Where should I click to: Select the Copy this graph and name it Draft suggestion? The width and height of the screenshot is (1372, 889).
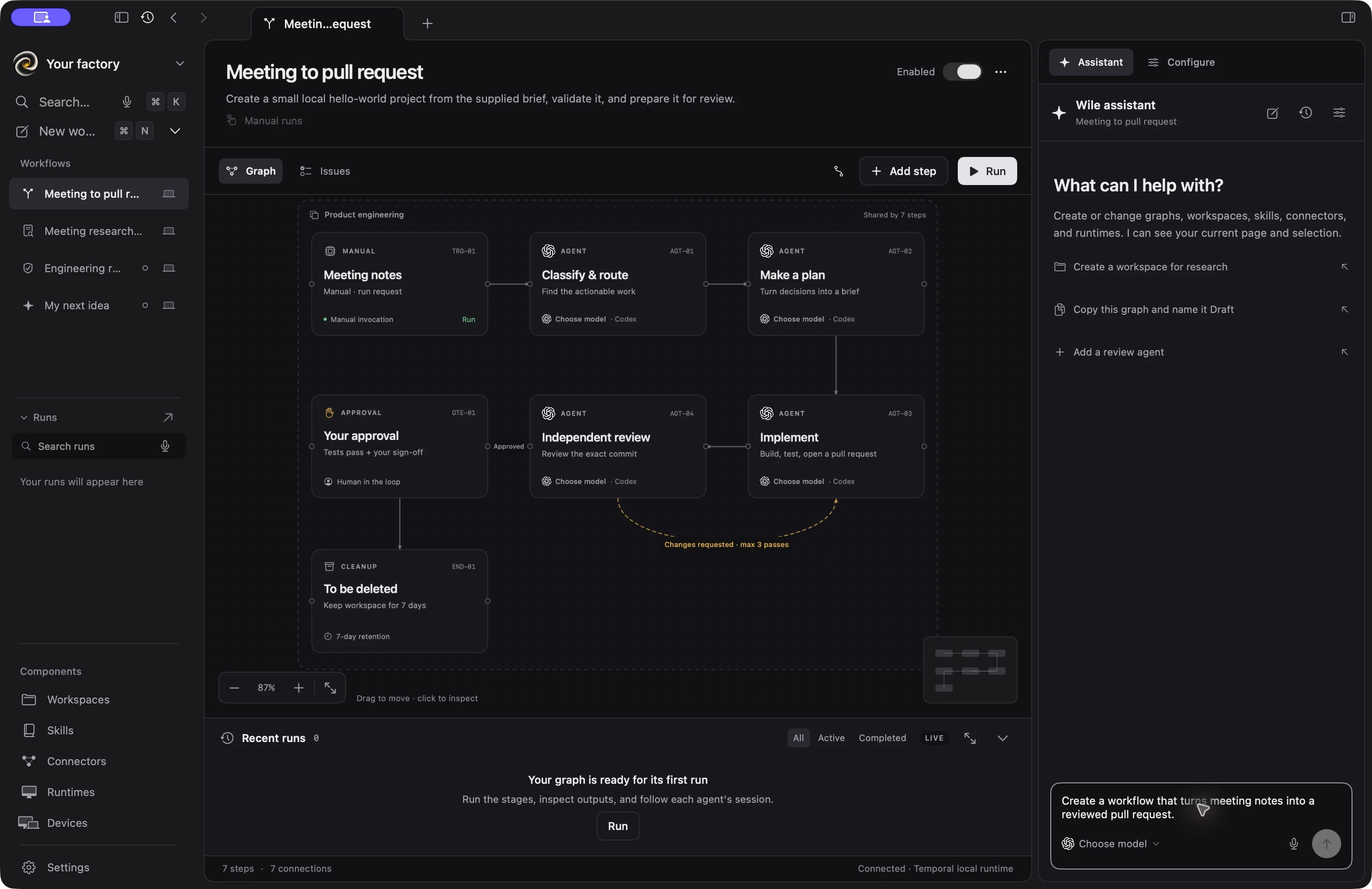[x=1201, y=309]
